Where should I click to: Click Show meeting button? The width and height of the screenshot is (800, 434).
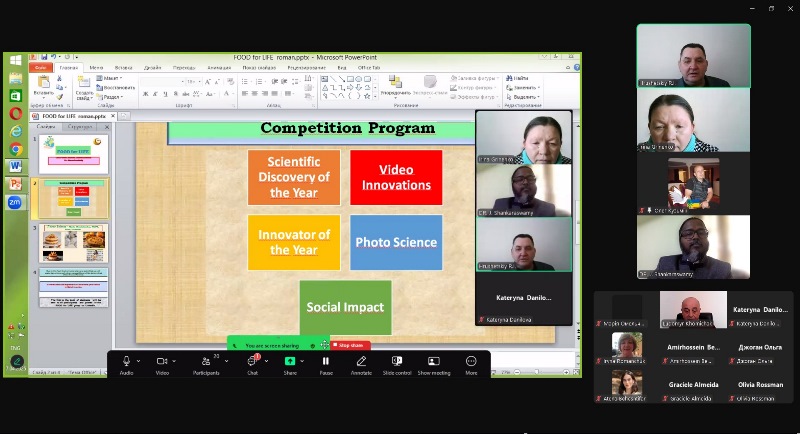tap(434, 365)
